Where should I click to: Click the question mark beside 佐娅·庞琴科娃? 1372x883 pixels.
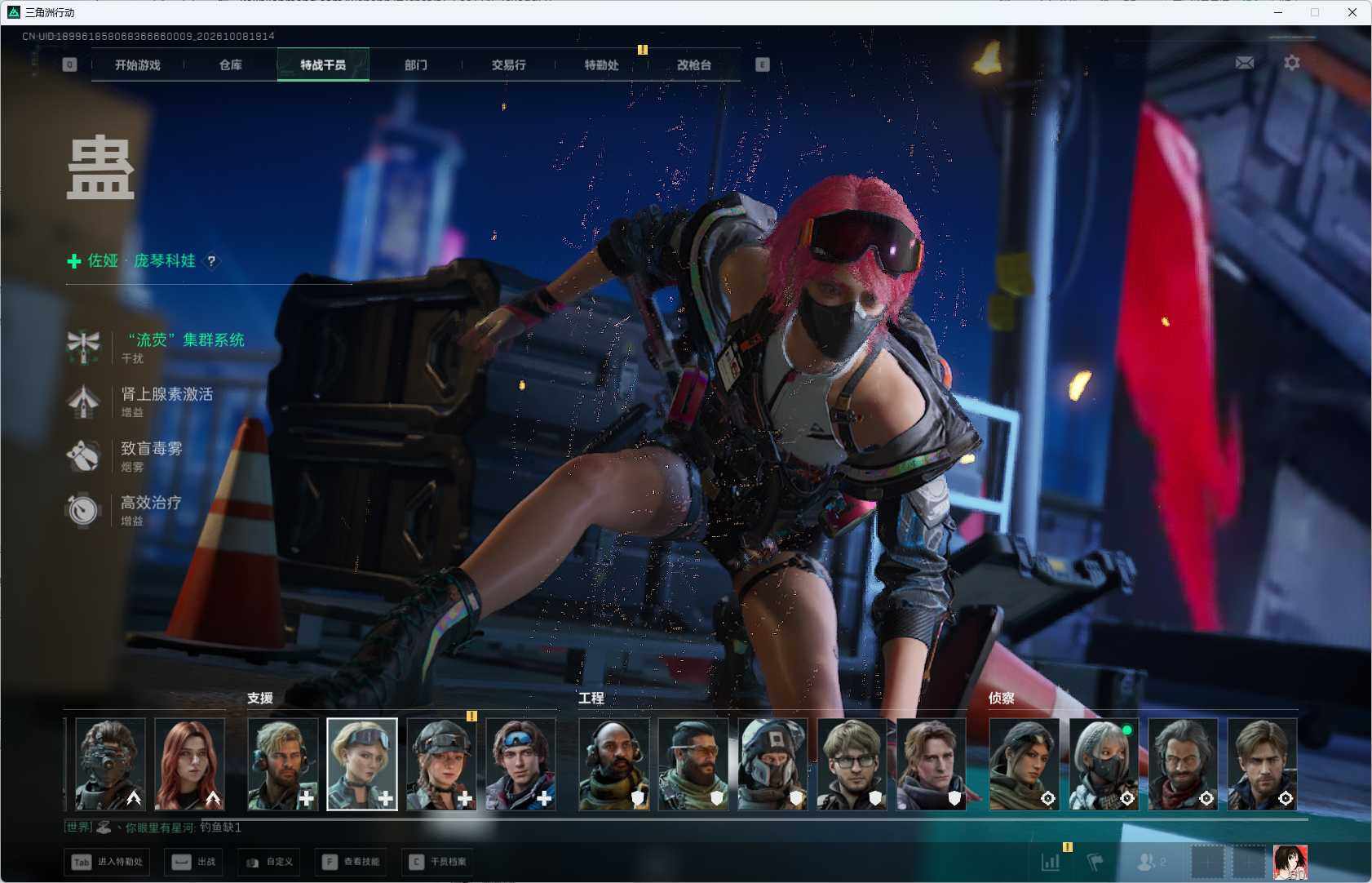pos(211,261)
